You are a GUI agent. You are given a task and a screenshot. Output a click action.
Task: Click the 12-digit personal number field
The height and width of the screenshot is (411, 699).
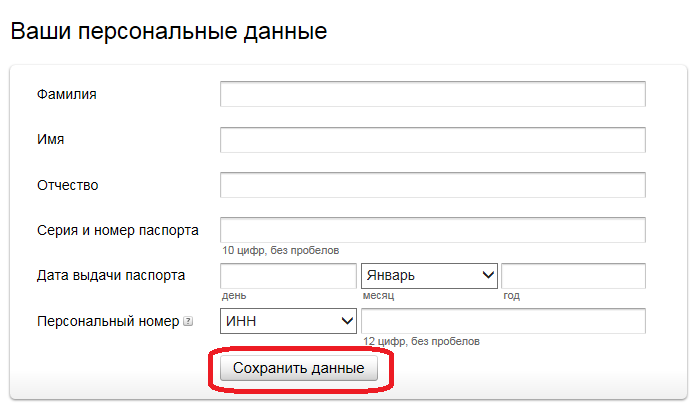click(x=503, y=321)
